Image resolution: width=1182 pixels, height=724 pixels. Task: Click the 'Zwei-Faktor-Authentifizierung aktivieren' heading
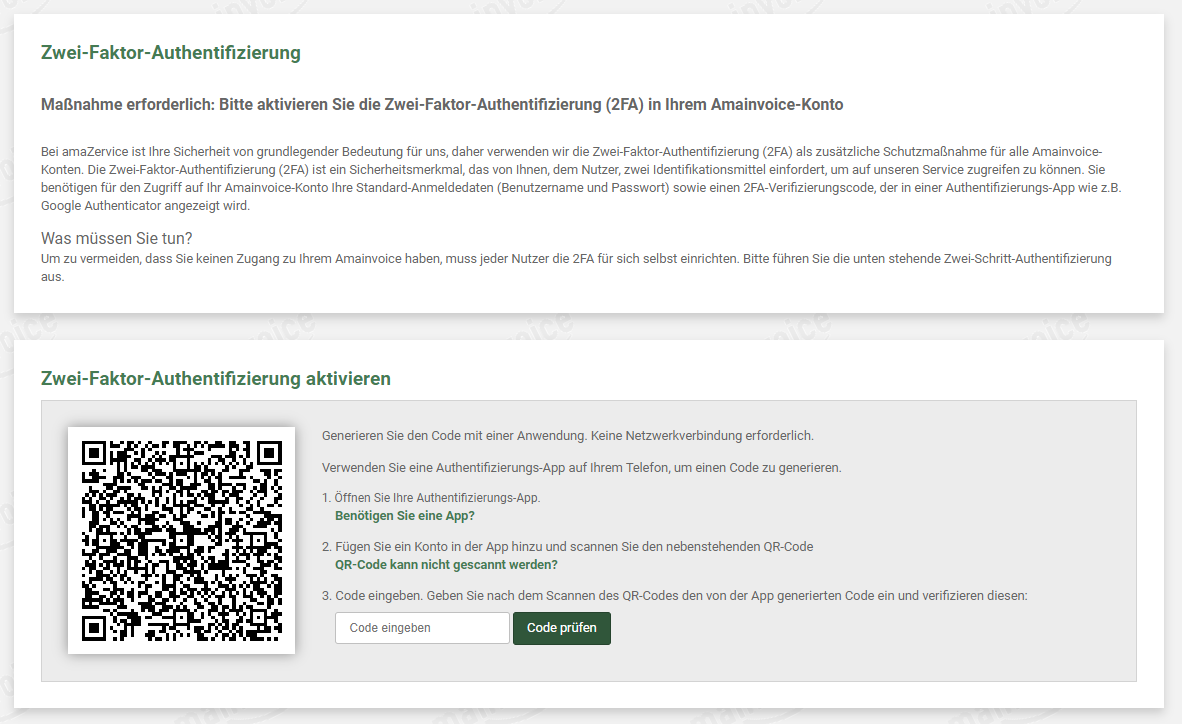[x=216, y=379]
